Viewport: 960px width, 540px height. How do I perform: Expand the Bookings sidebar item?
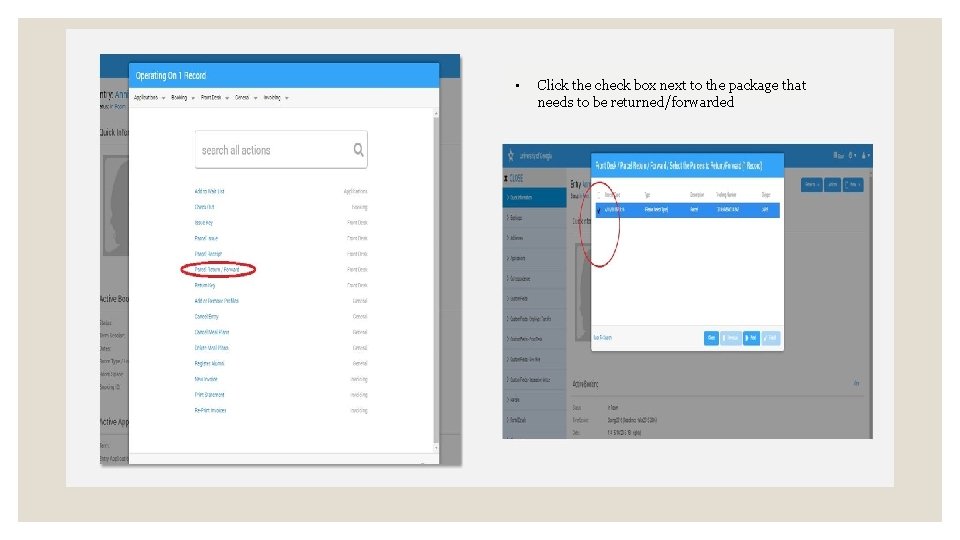click(x=535, y=218)
